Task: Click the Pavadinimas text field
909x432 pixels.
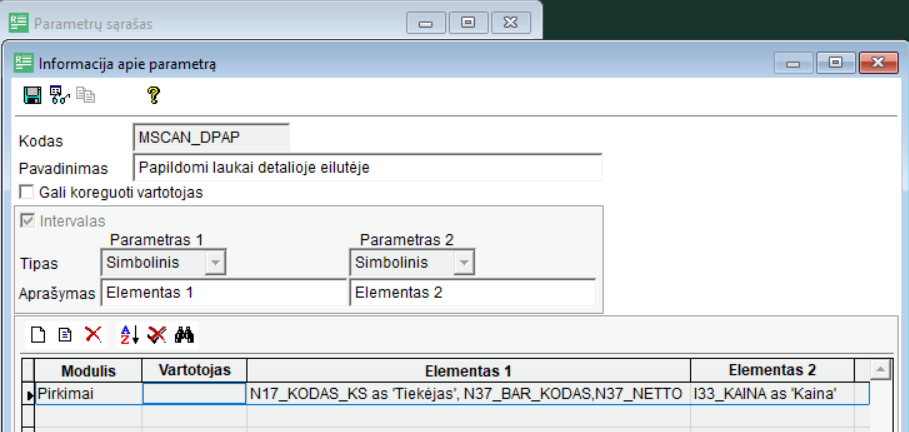Action: point(367,168)
